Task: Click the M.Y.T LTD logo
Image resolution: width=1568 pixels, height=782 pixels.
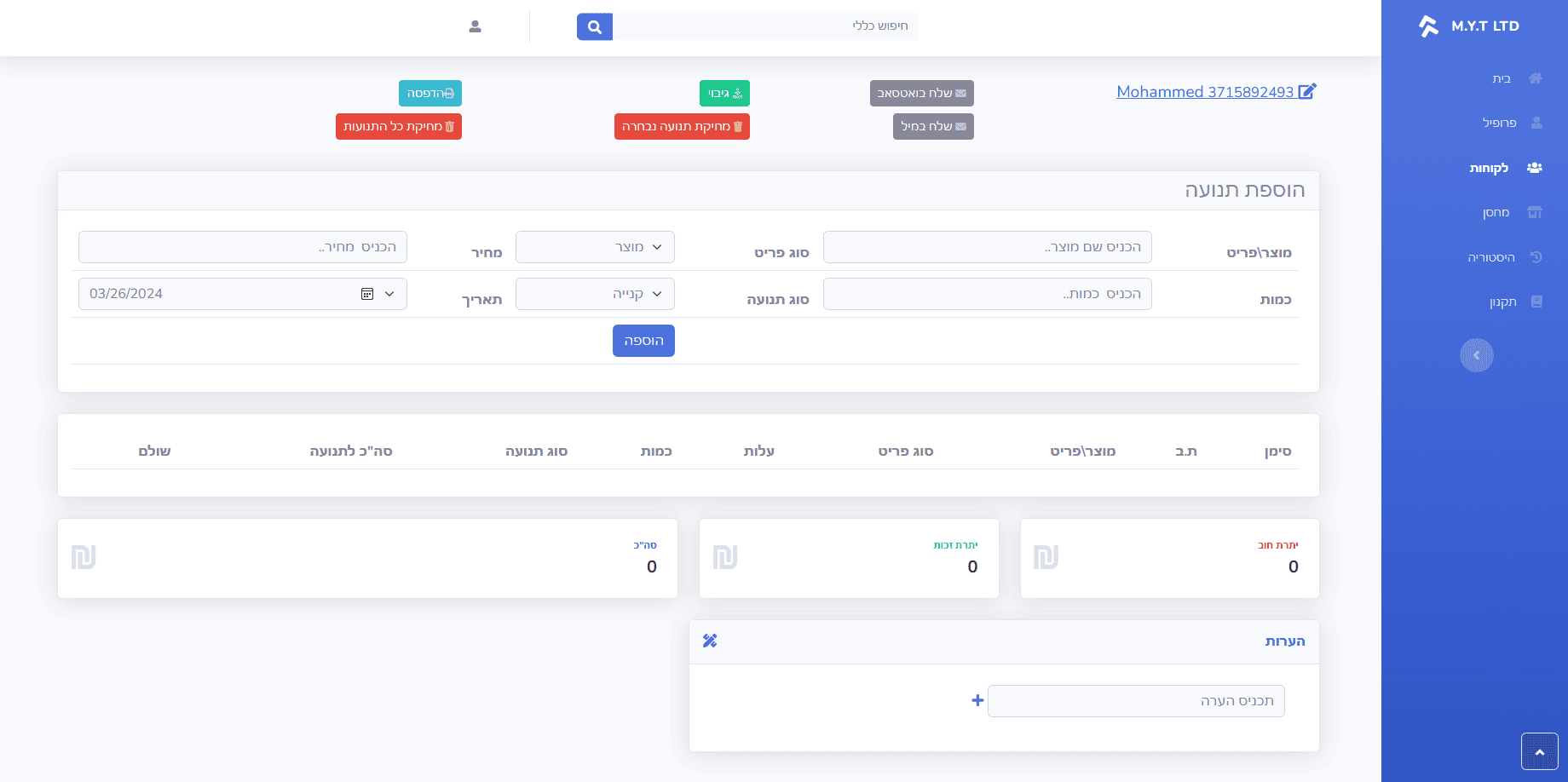Action: click(1469, 26)
